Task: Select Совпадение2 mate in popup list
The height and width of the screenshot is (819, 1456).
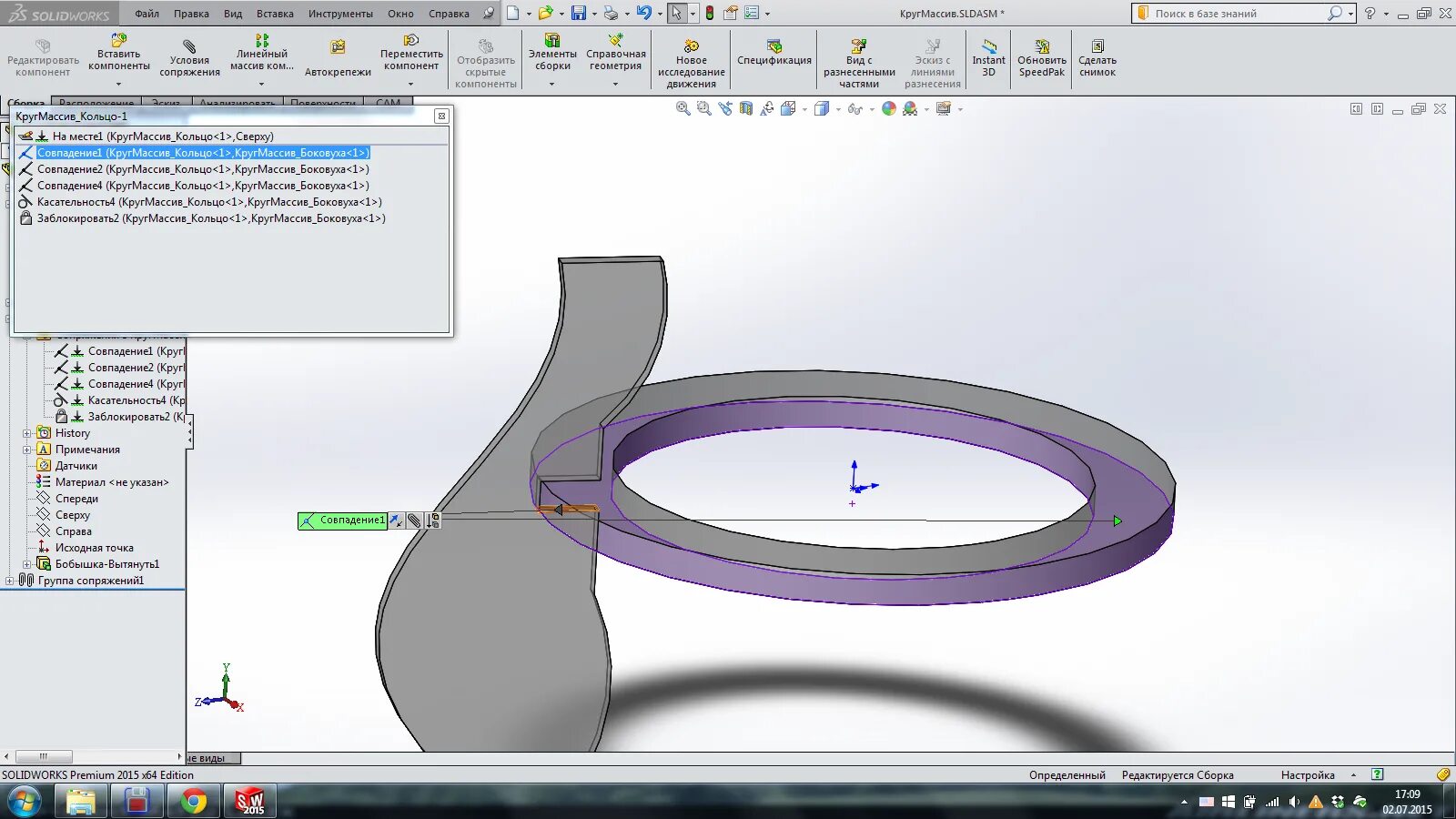Action: (x=203, y=169)
